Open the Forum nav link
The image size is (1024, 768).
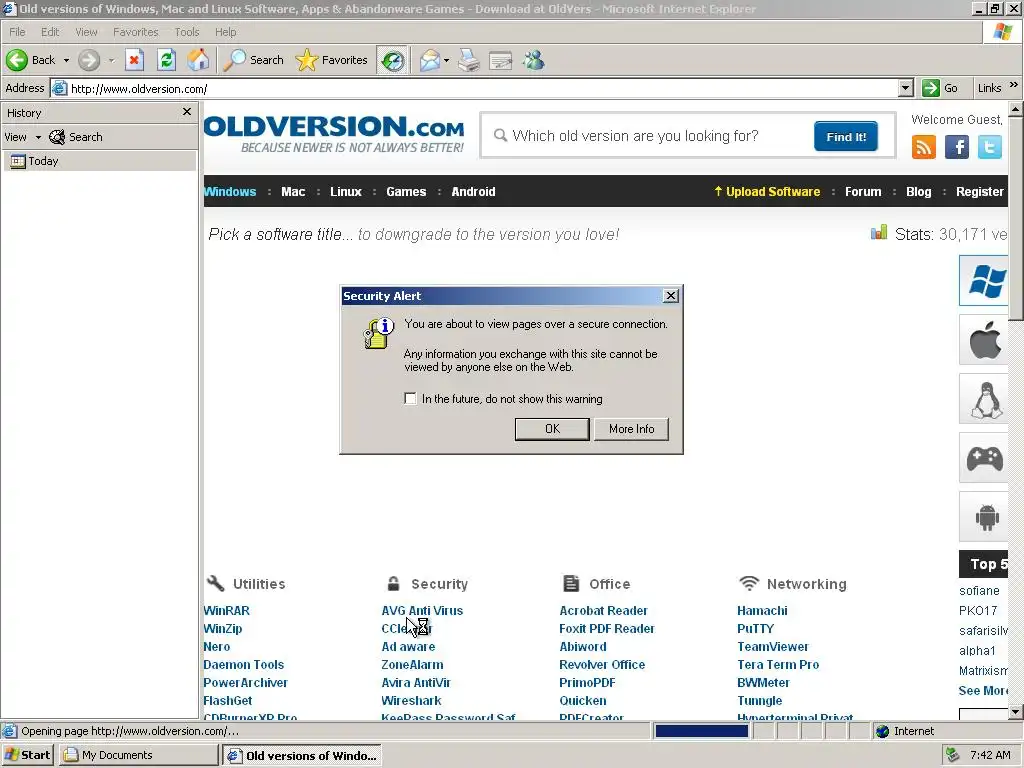click(863, 191)
